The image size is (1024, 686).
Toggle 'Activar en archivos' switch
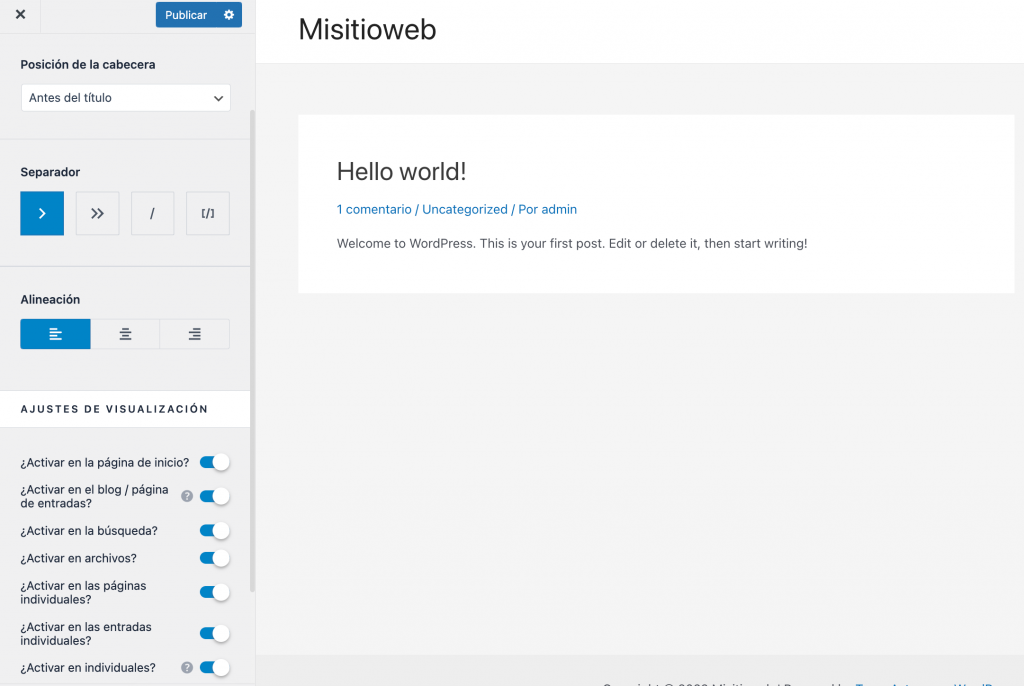click(214, 558)
